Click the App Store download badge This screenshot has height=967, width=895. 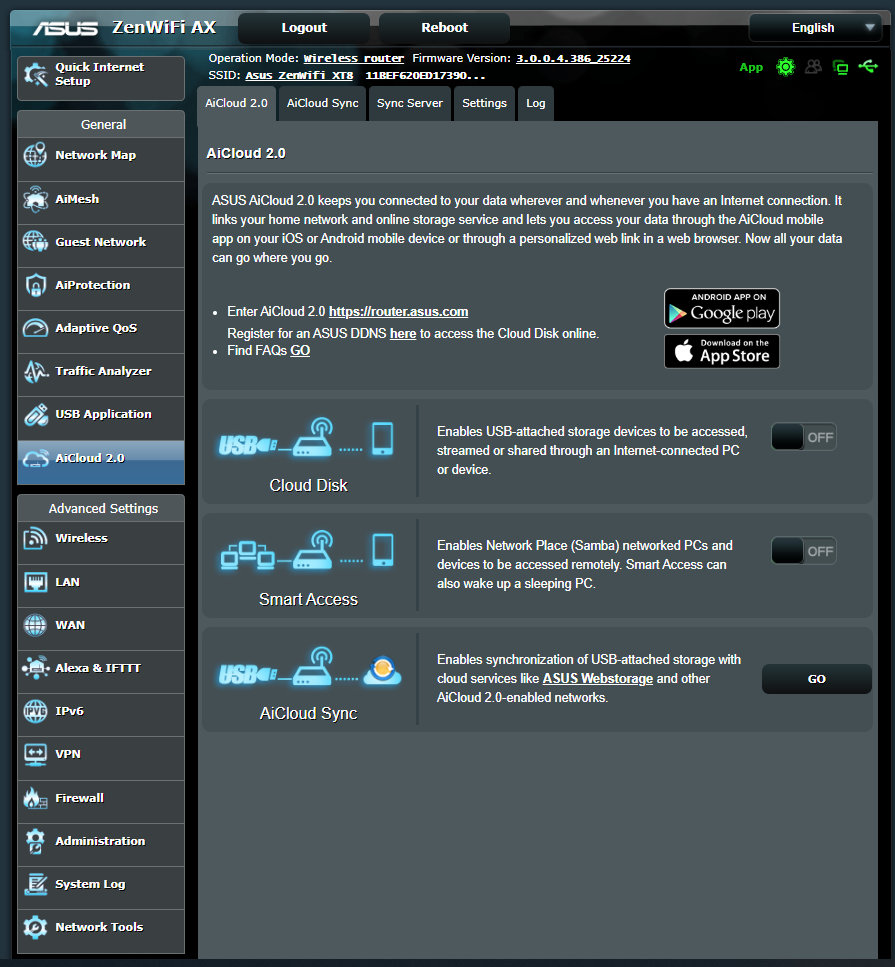pyautogui.click(x=722, y=352)
